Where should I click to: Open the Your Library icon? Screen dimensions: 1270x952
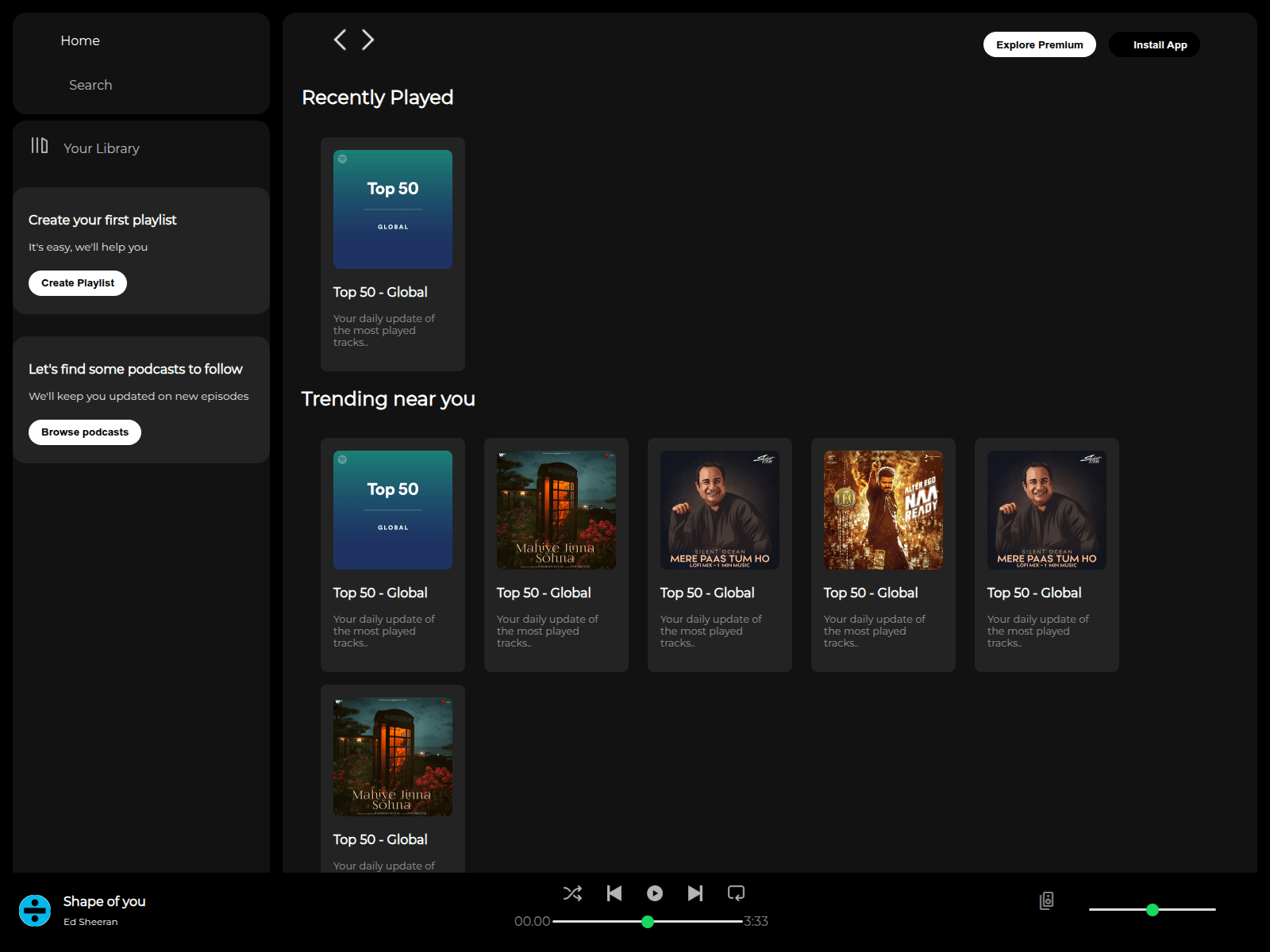tap(40, 145)
